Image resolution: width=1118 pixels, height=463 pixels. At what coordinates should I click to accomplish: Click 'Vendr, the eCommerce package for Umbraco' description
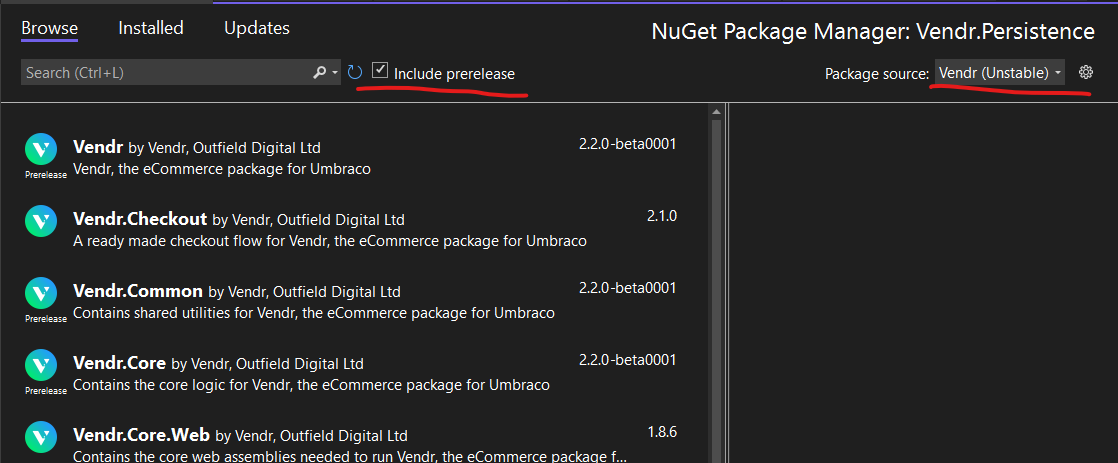point(222,170)
